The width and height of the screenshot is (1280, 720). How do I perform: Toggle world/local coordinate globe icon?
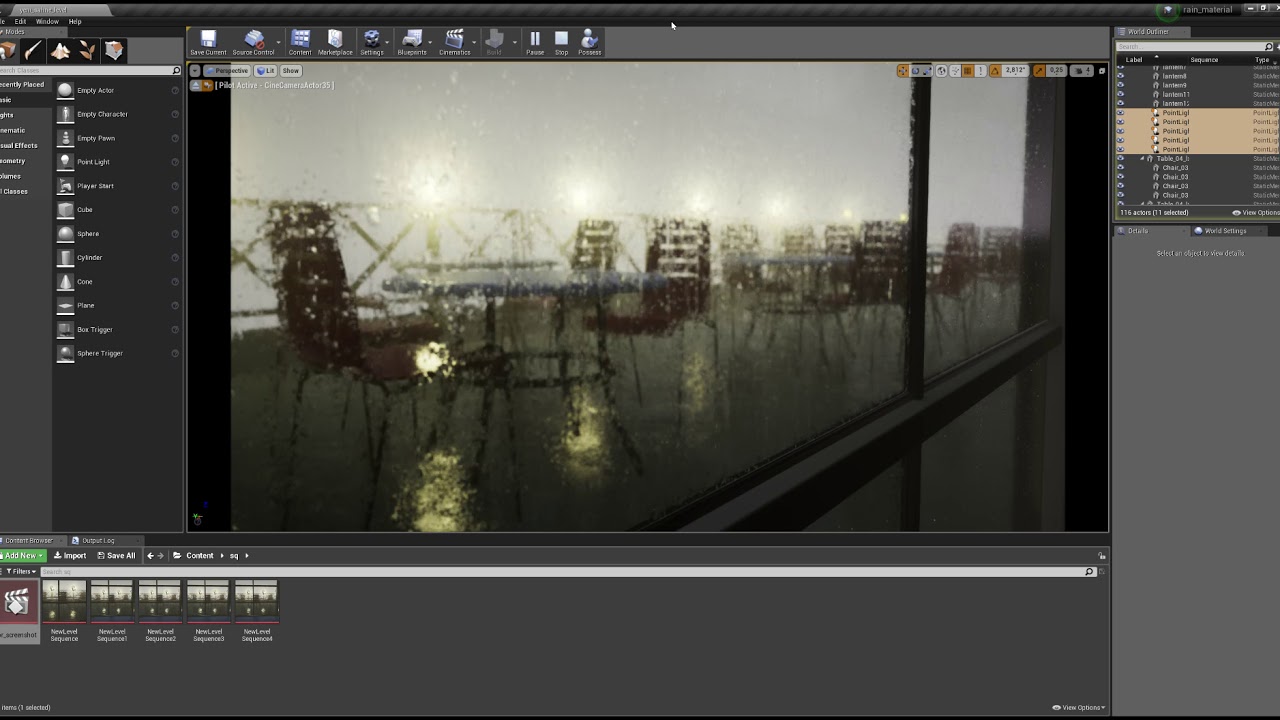point(942,71)
